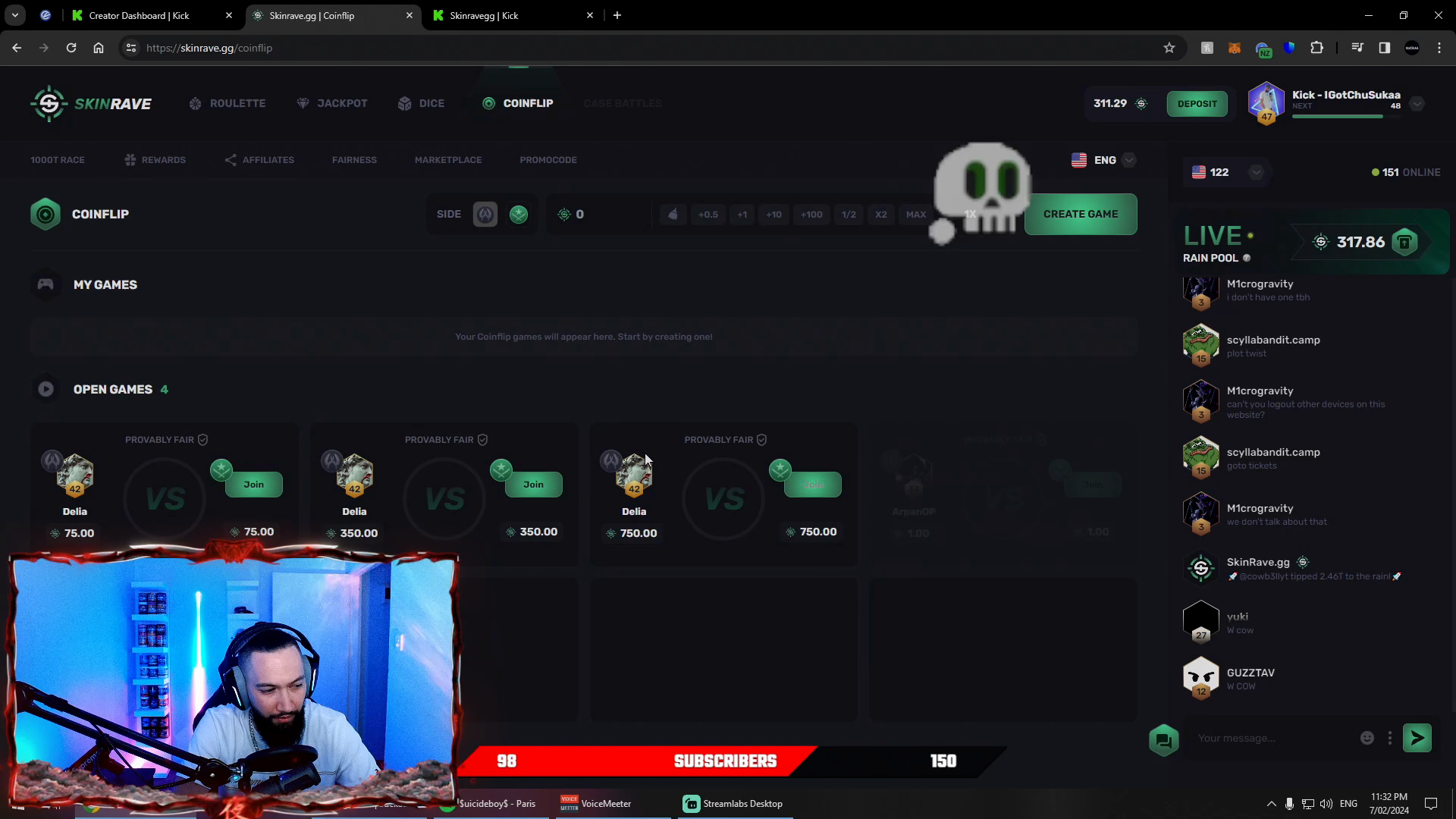
Task: Open the browser media controls icon
Action: (1357, 48)
